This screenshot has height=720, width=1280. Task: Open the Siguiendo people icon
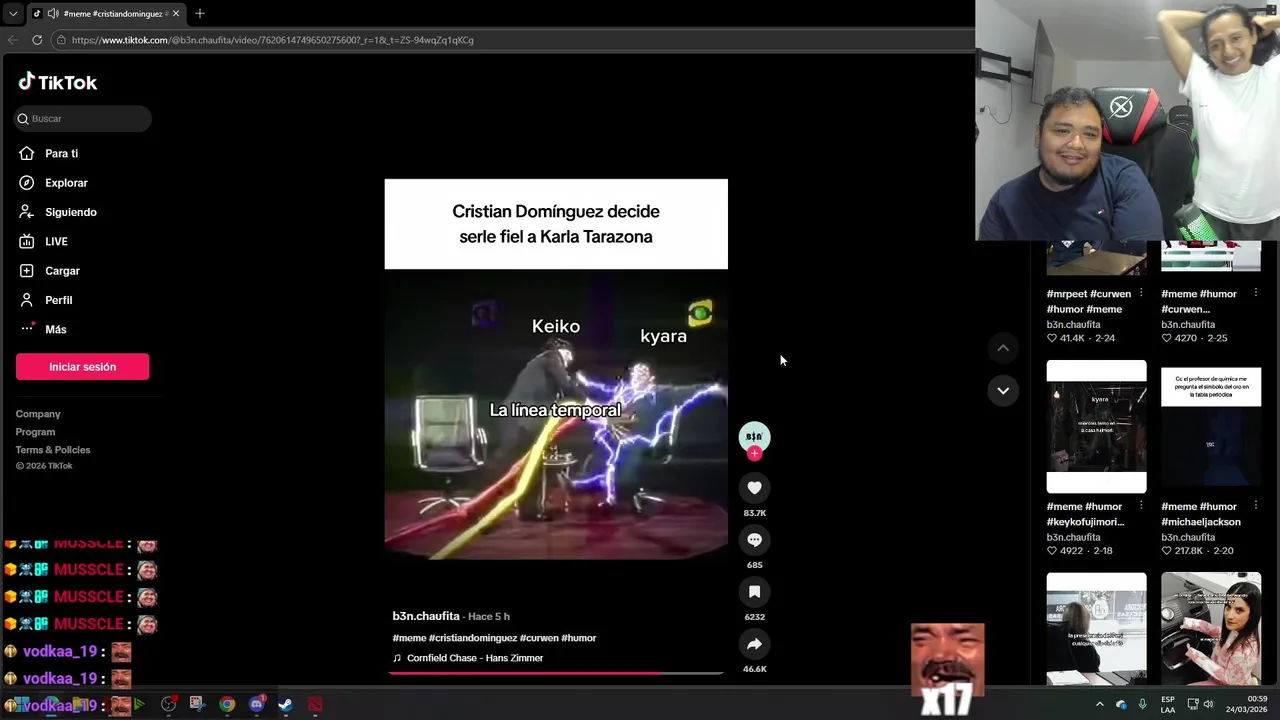27,212
